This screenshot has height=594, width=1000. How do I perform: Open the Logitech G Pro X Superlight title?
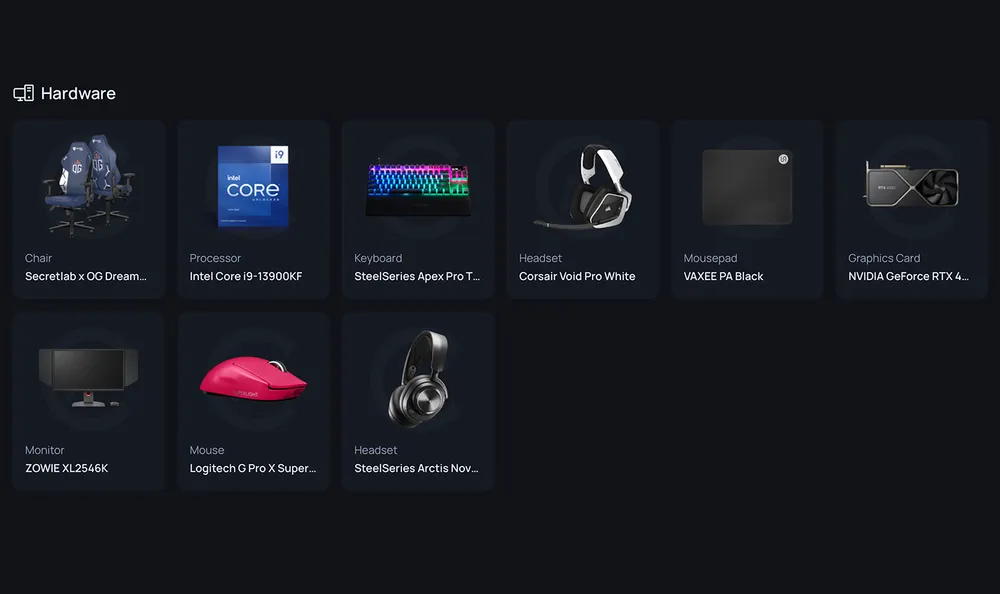coord(253,468)
